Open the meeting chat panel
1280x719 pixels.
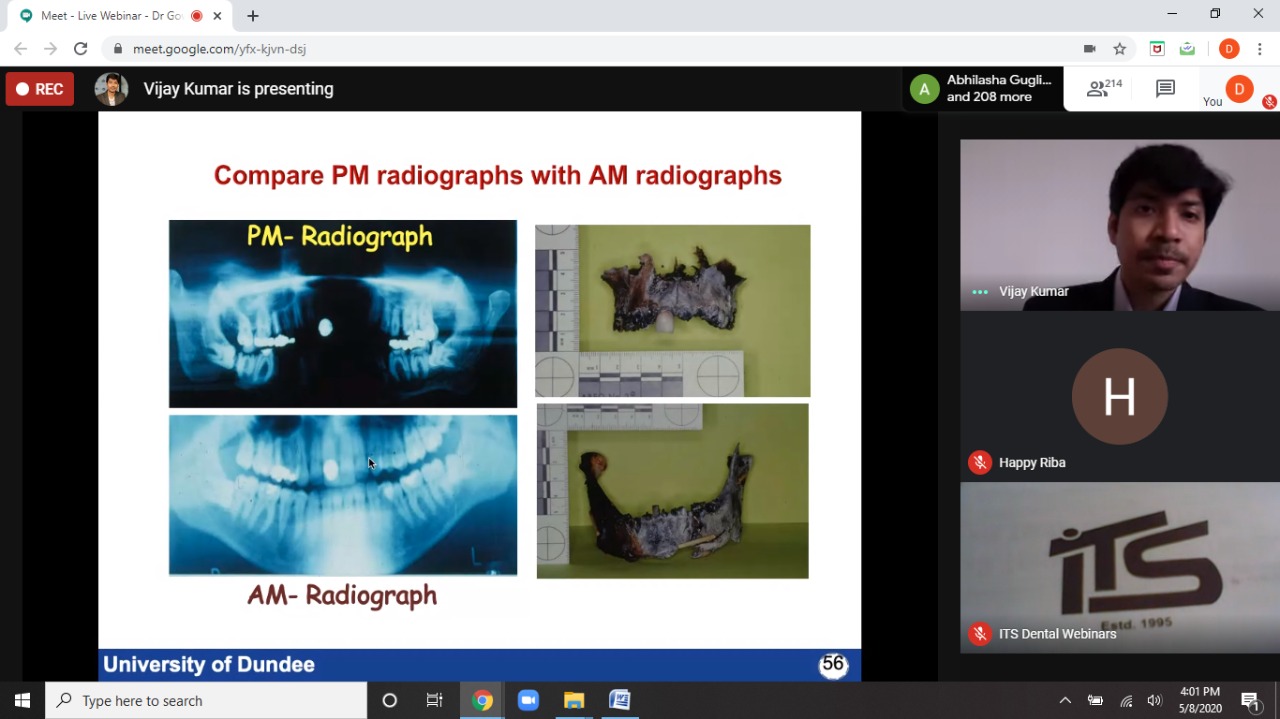(x=1165, y=89)
